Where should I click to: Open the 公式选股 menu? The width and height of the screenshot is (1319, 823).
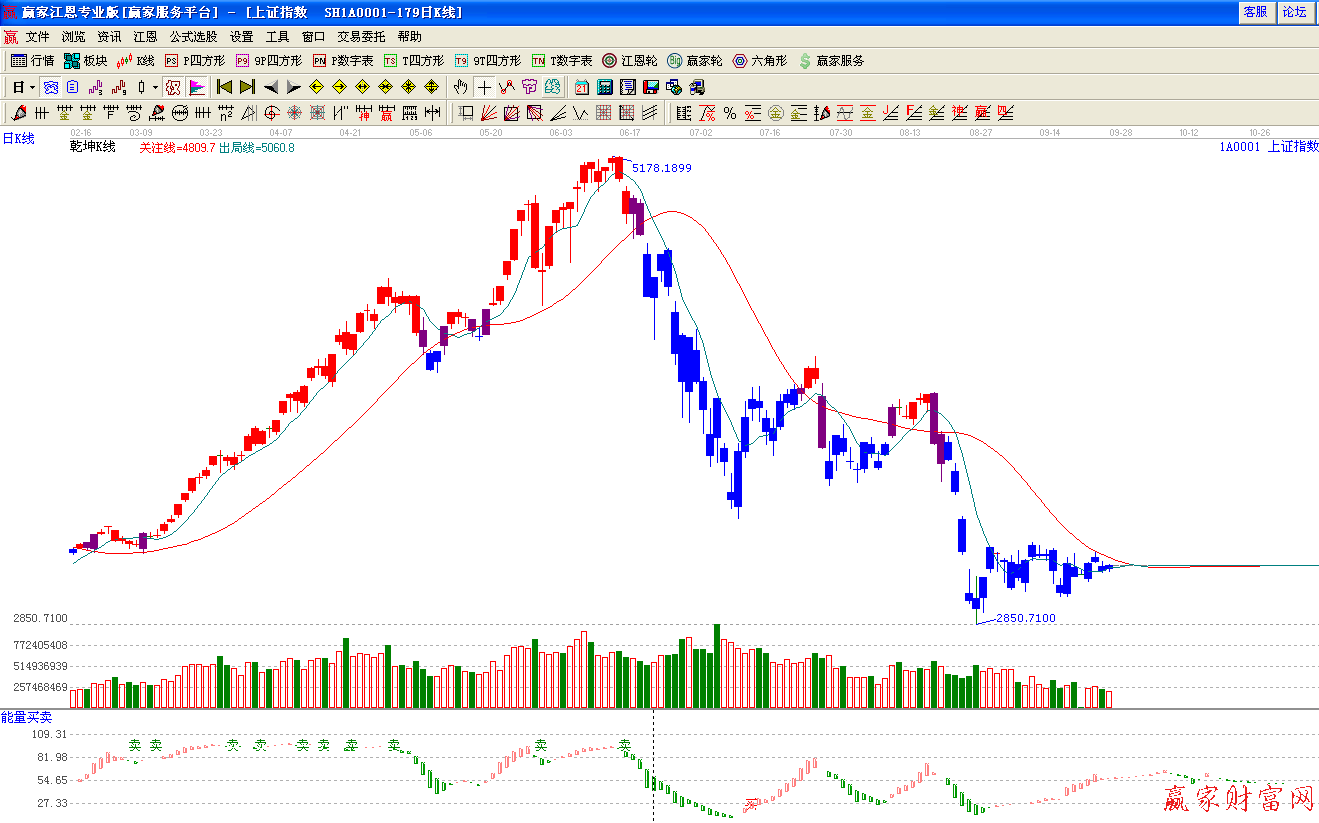(x=193, y=37)
